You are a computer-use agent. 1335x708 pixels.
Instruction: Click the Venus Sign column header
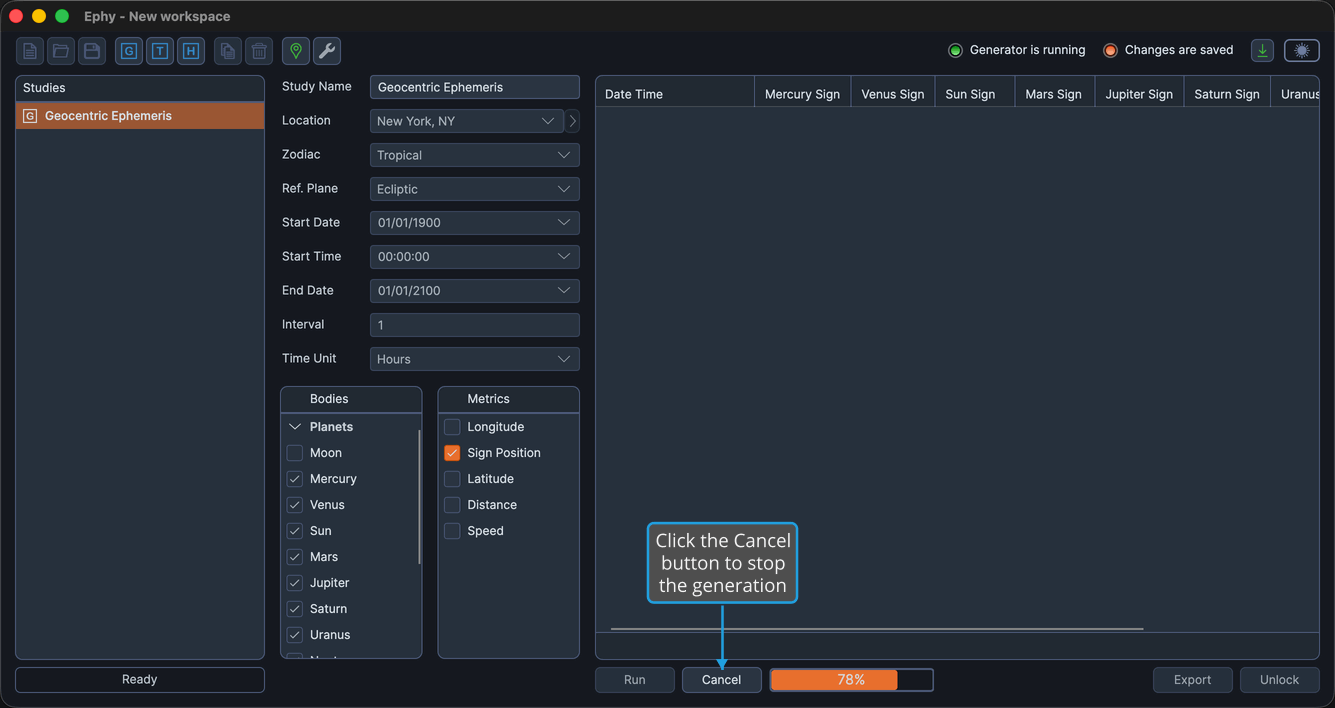click(893, 94)
